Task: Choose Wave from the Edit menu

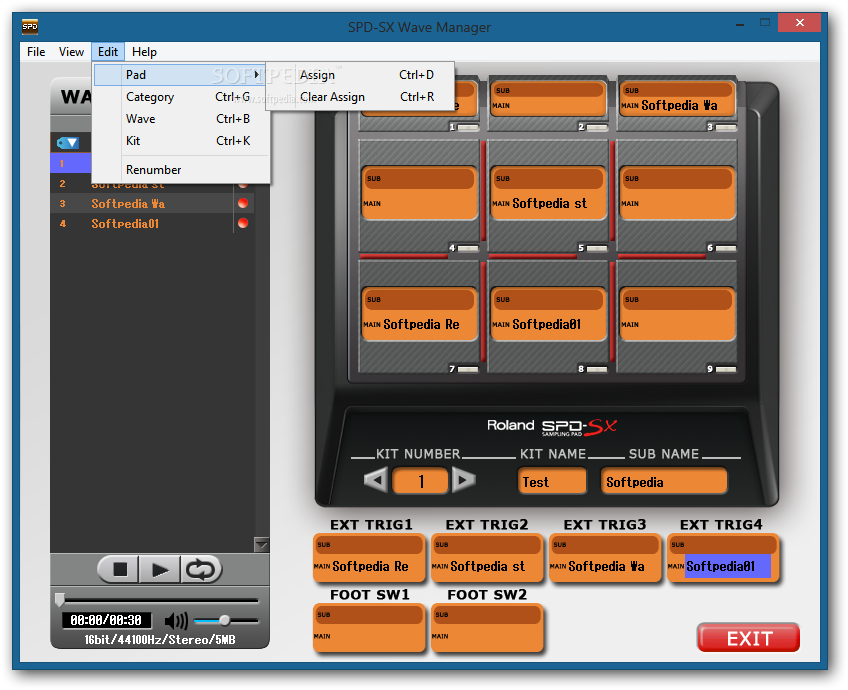Action: tap(180, 119)
